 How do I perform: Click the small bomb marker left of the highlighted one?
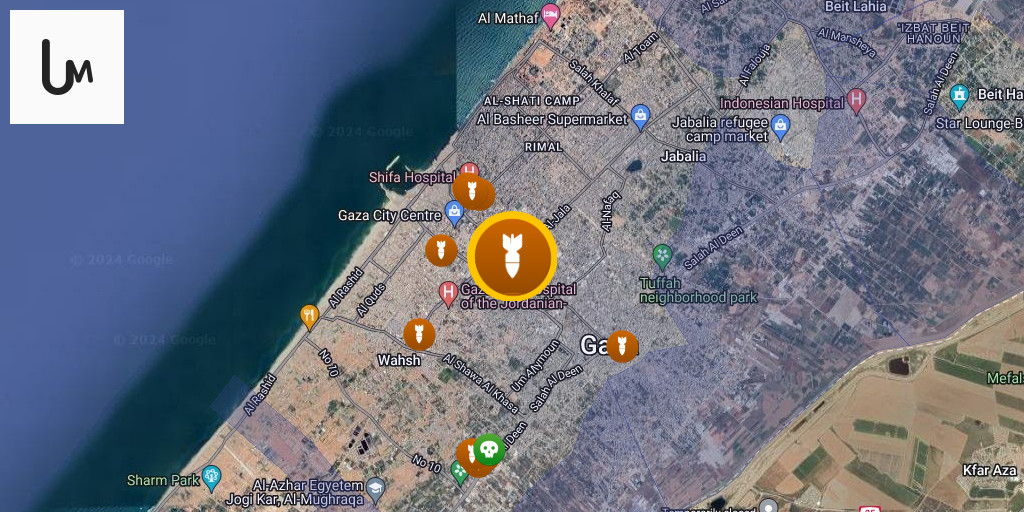tap(441, 250)
